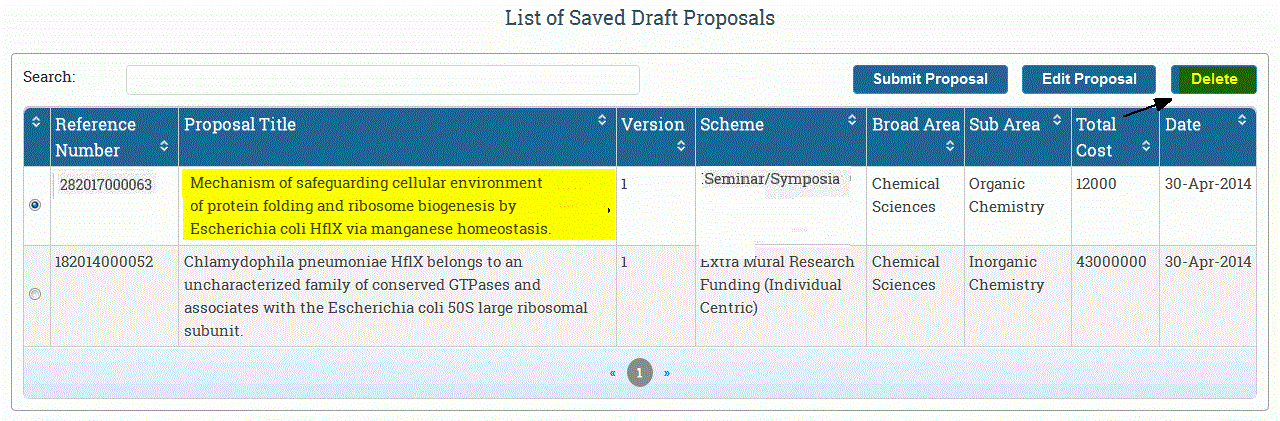Sort by Reference Number column arrows
The height and width of the screenshot is (421, 1280).
click(x=166, y=146)
